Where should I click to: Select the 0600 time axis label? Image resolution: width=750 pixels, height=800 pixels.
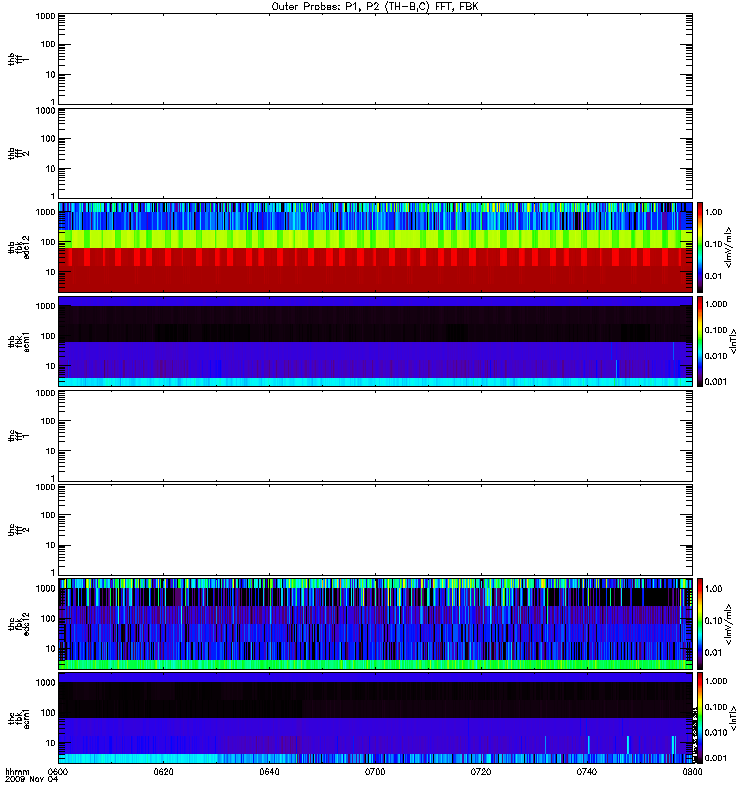point(58,771)
